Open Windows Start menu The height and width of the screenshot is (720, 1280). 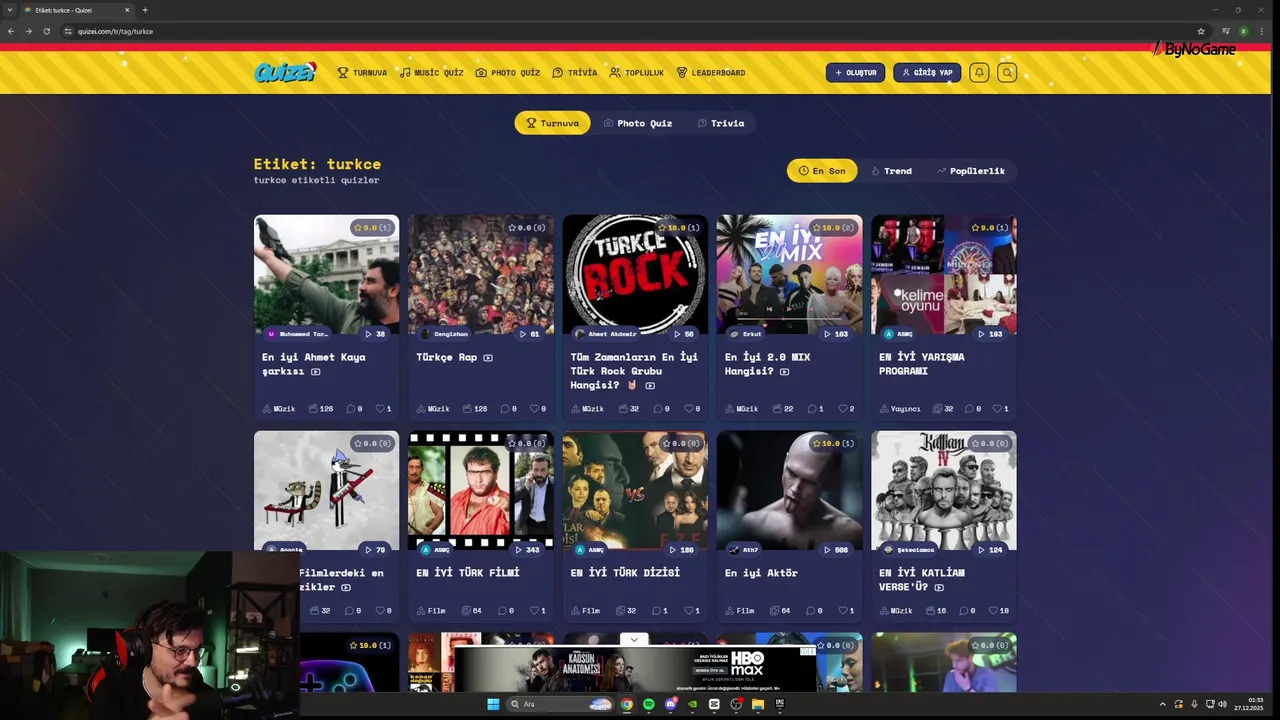(493, 704)
